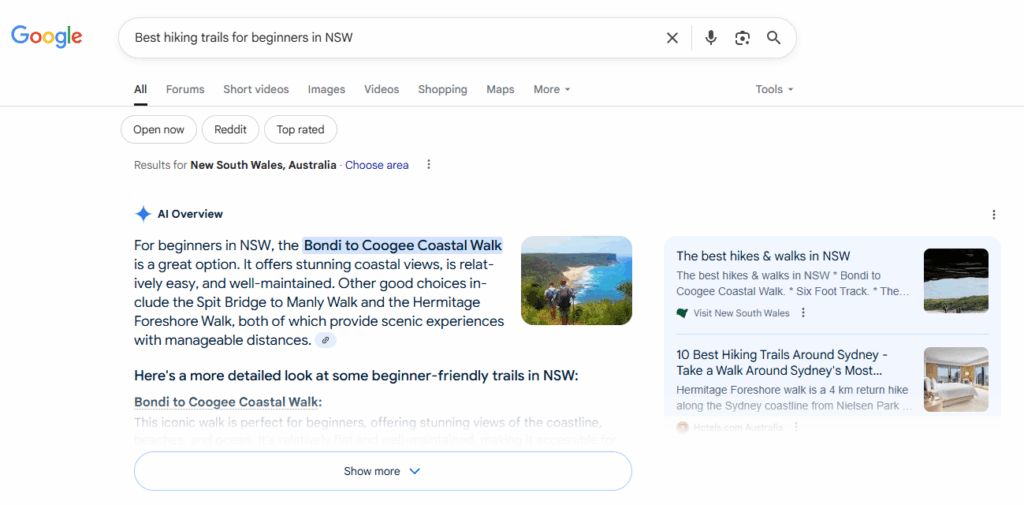This screenshot has height=505, width=1024.
Task: Click the Google logo
Action: tap(46, 37)
